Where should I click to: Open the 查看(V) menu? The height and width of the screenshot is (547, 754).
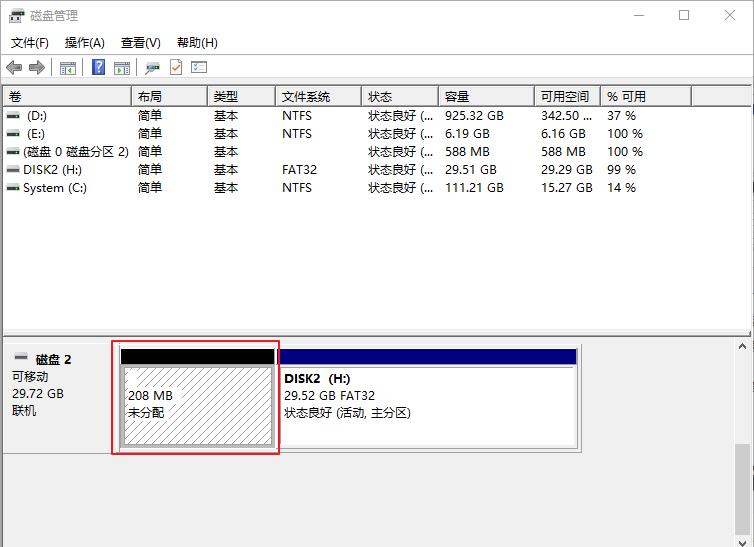click(x=140, y=43)
